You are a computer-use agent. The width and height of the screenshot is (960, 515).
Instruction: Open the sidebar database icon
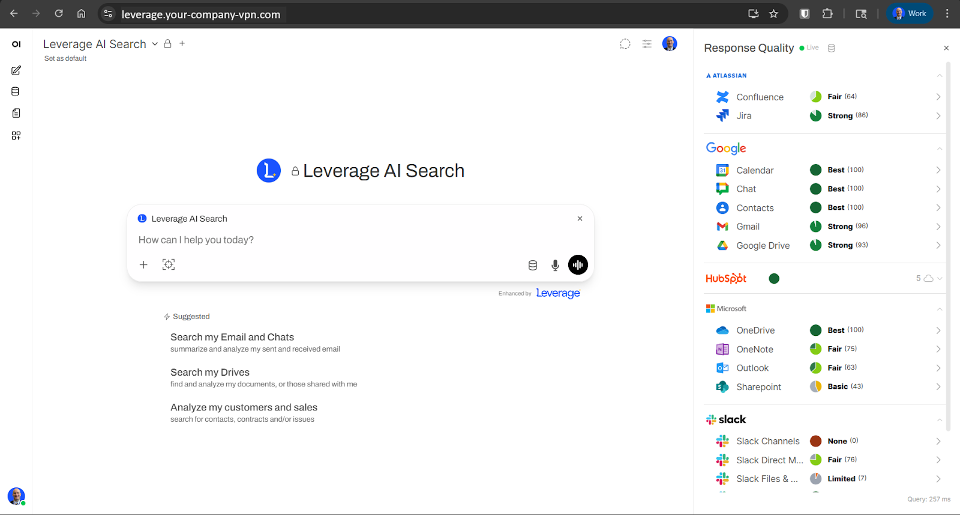point(16,92)
